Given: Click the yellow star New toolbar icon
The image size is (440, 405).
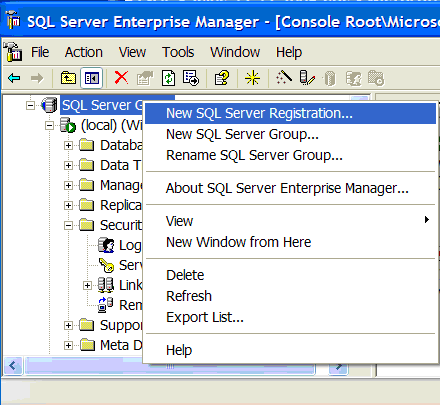Looking at the screenshot, I should [x=252, y=78].
